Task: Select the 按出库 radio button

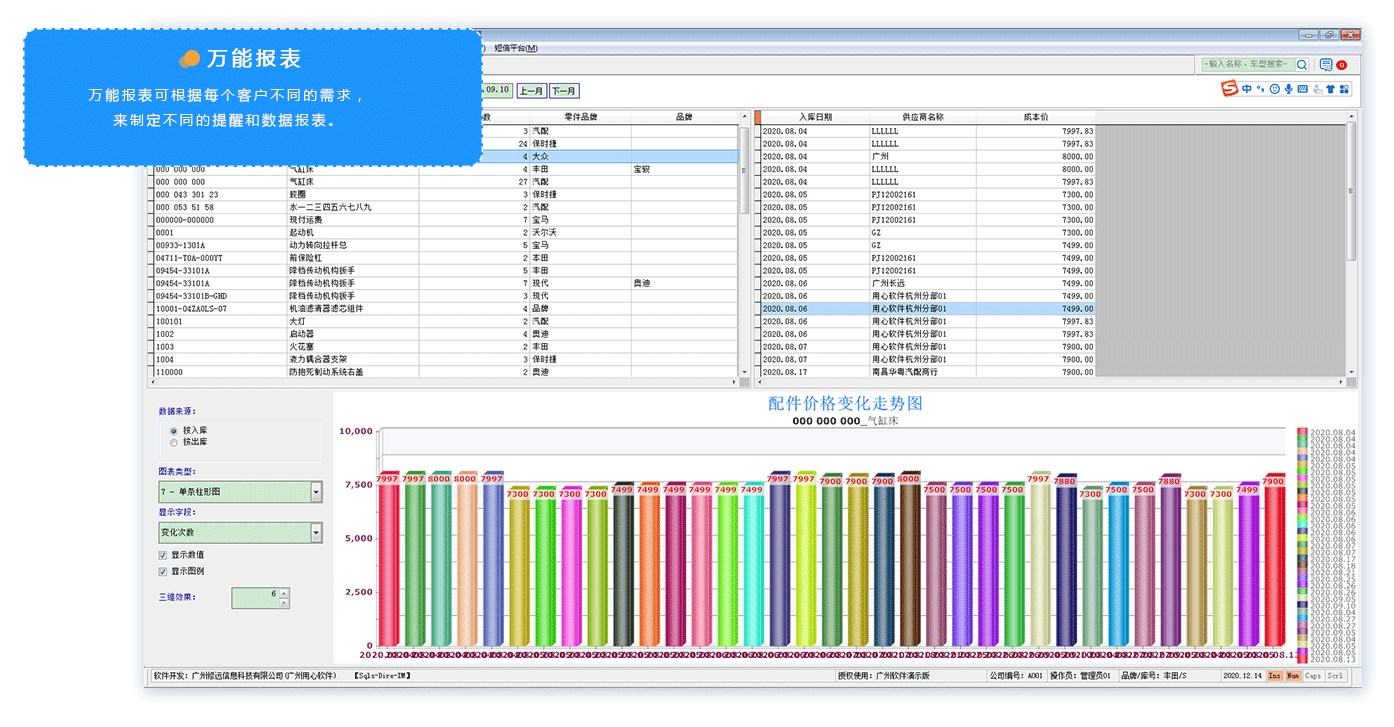Action: [x=174, y=442]
